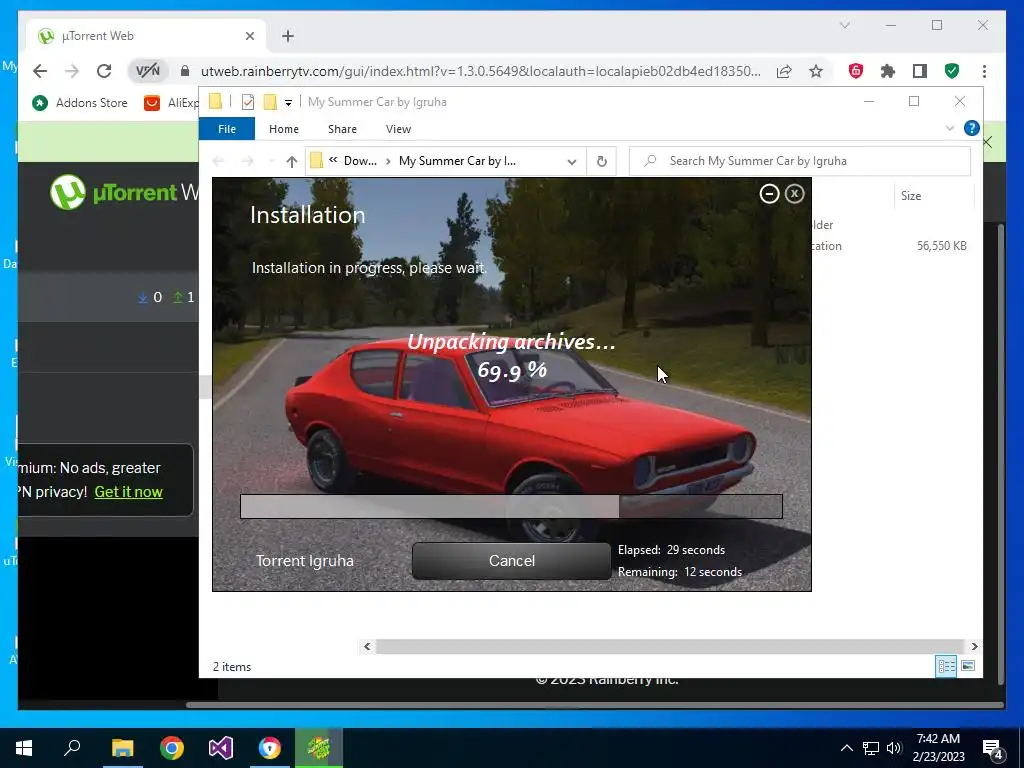Open the Windows Start menu
The width and height of the screenshot is (1024, 768).
click(x=24, y=748)
